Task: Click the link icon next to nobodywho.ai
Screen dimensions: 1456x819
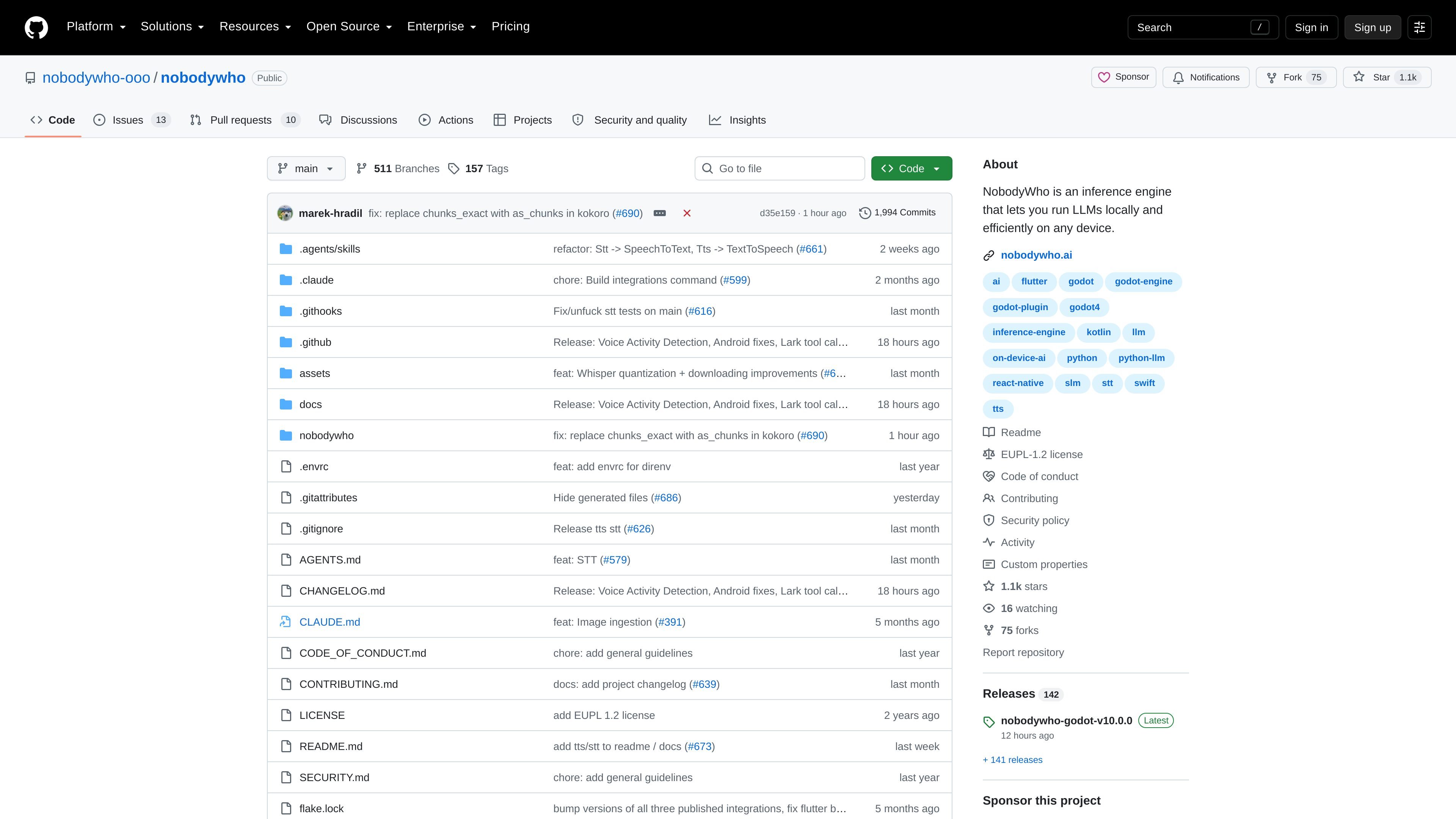Action: coord(988,256)
